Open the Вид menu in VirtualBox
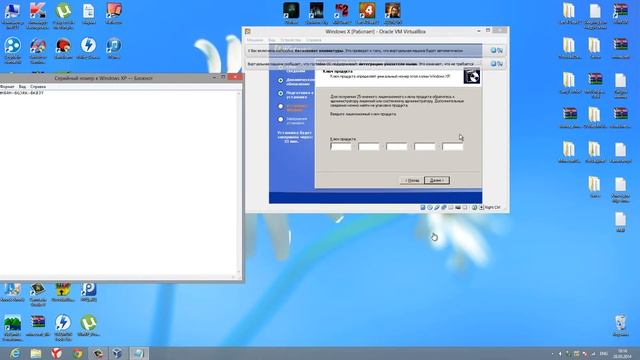Image resolution: width=640 pixels, height=360 pixels. [x=272, y=40]
